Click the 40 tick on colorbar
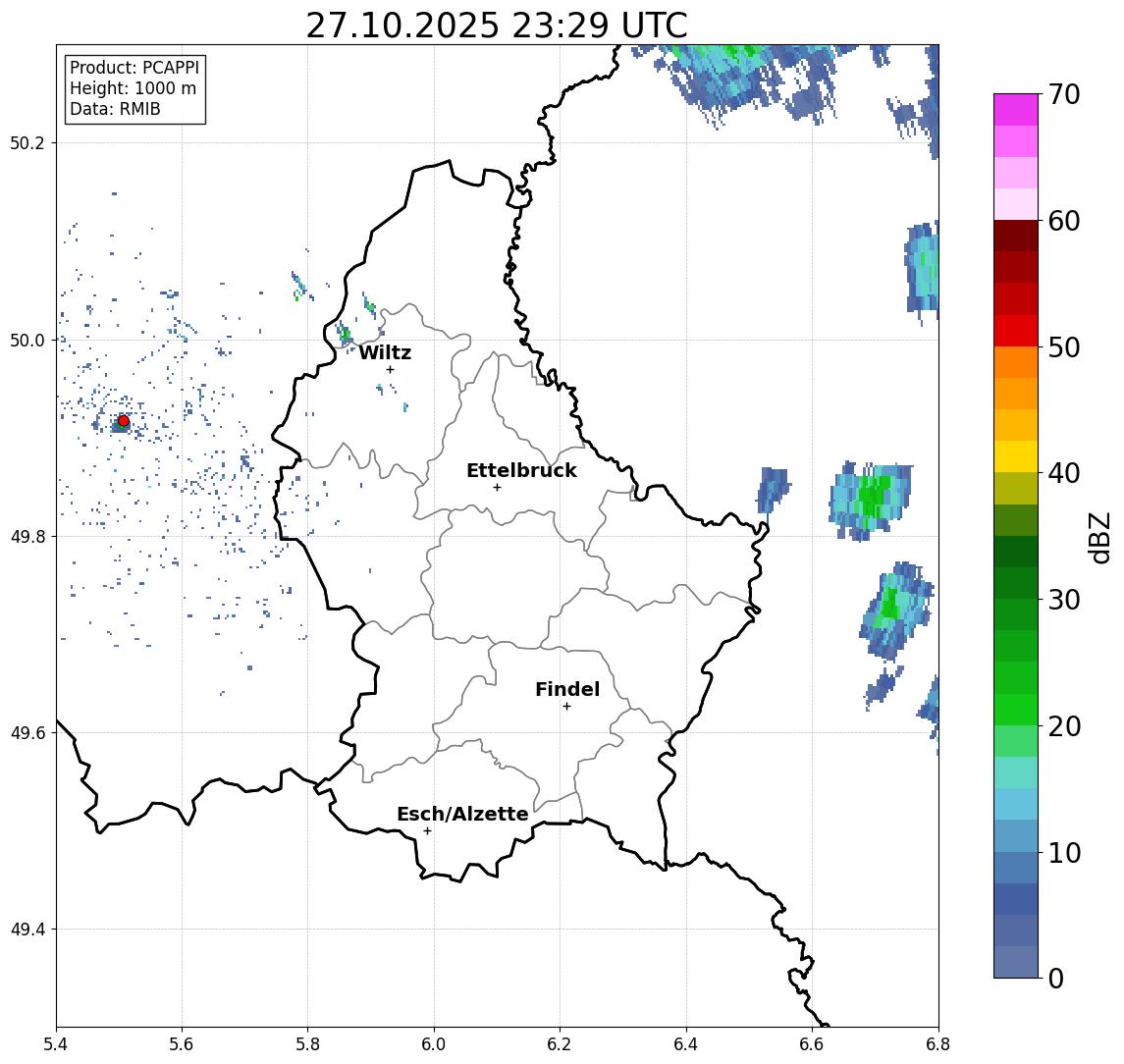The image size is (1124, 1064). pyautogui.click(x=1064, y=473)
